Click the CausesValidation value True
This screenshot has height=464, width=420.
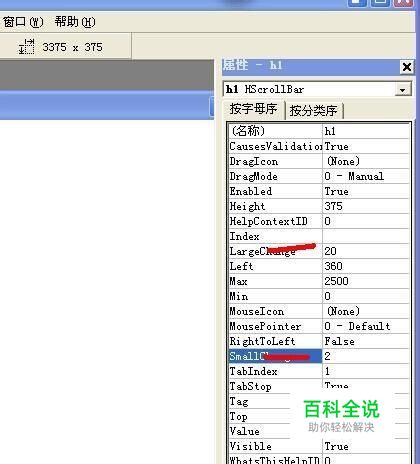pyautogui.click(x=366, y=146)
